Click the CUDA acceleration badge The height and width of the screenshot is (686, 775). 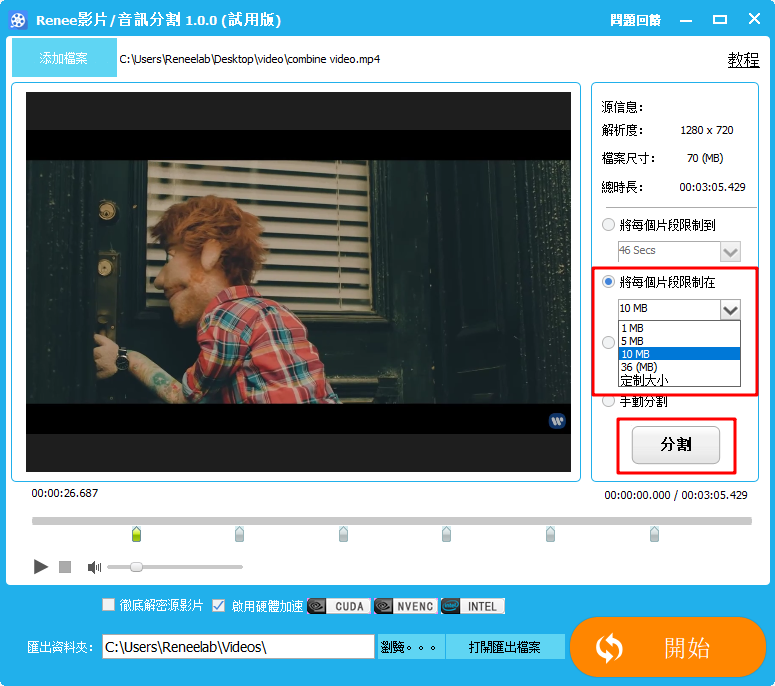[x=339, y=606]
